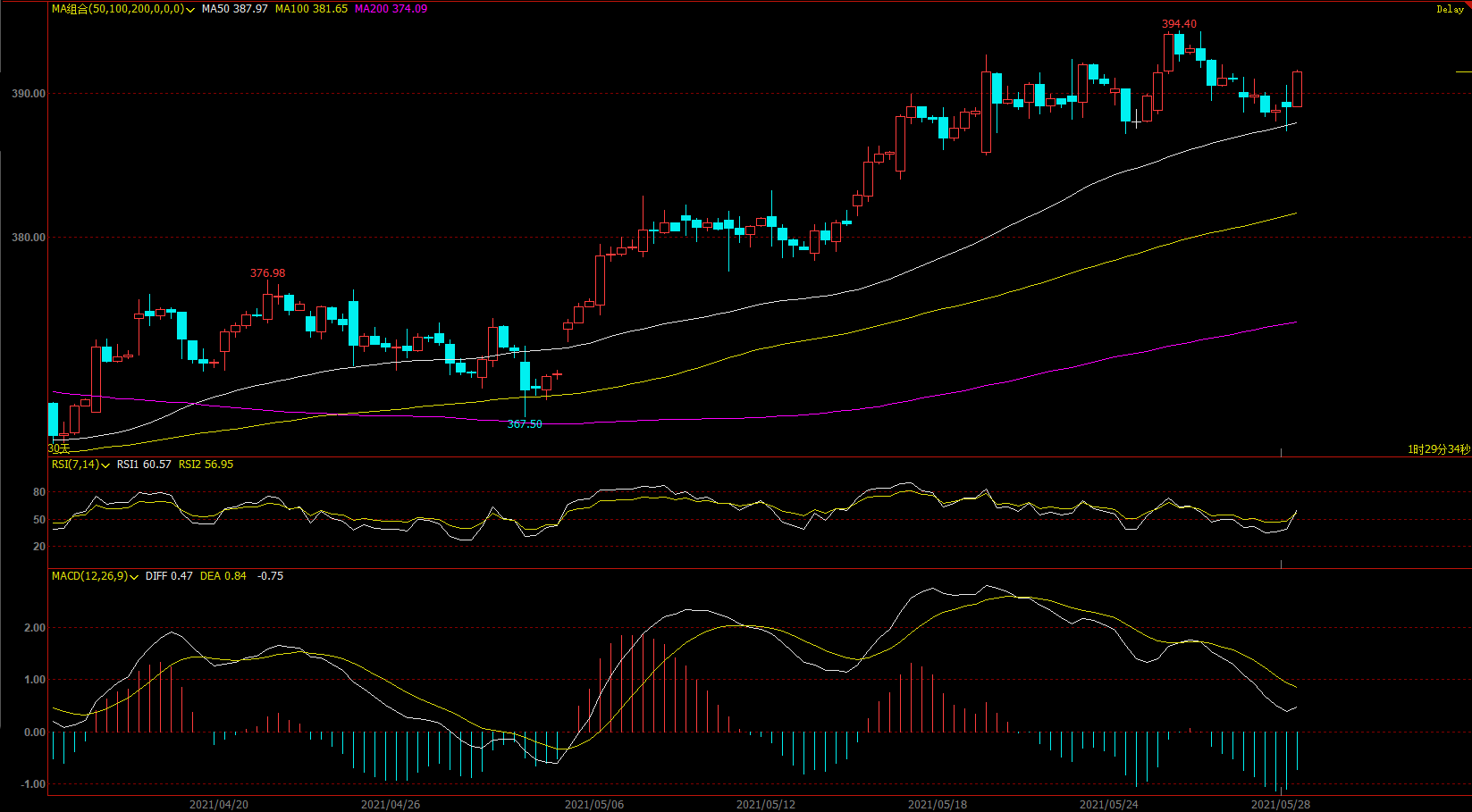
Task: Click the RSI1 60.57 value
Action: click(144, 465)
